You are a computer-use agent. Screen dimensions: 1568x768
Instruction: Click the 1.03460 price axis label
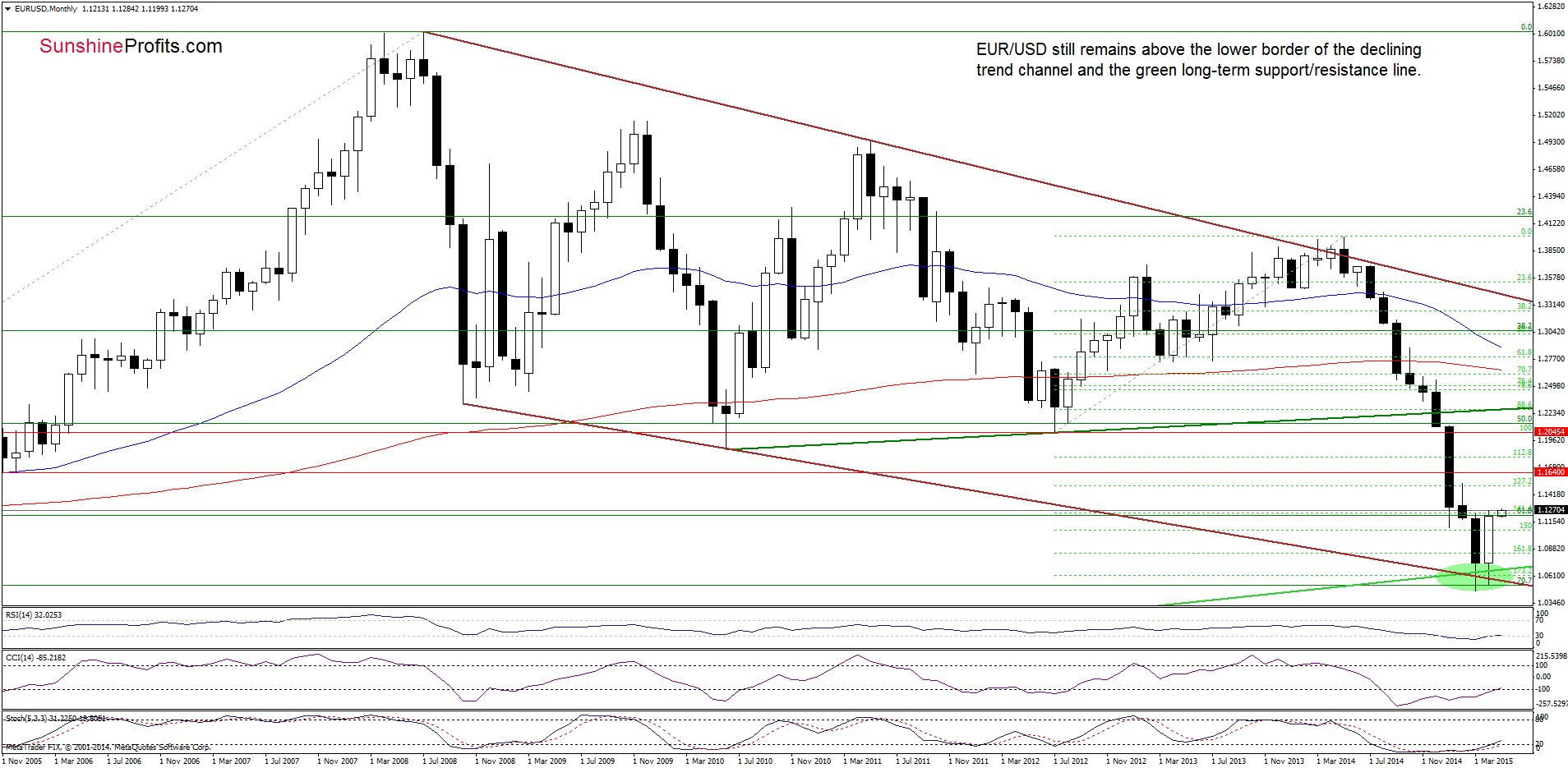pyautogui.click(x=1550, y=603)
